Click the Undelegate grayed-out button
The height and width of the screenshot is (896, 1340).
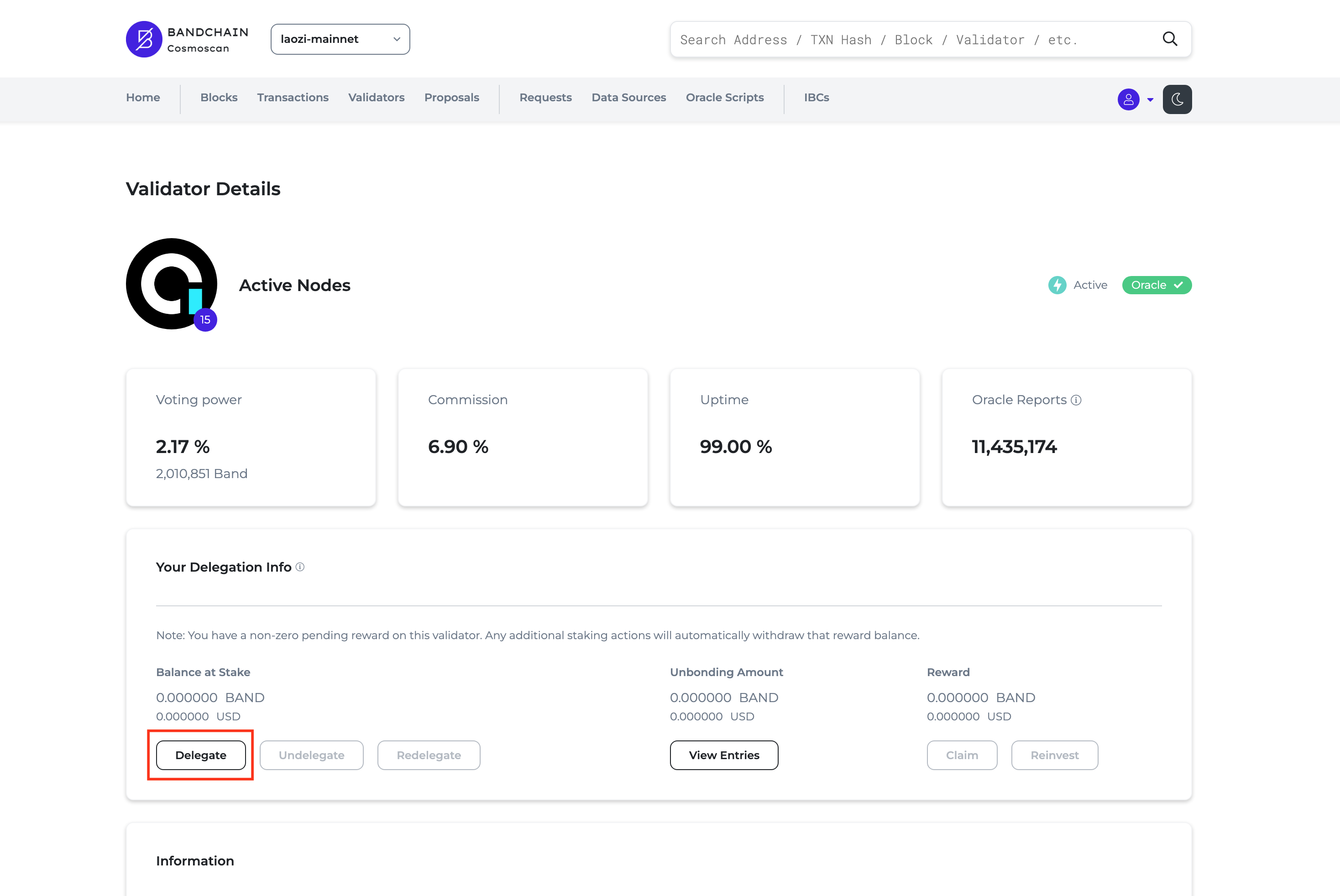[311, 755]
